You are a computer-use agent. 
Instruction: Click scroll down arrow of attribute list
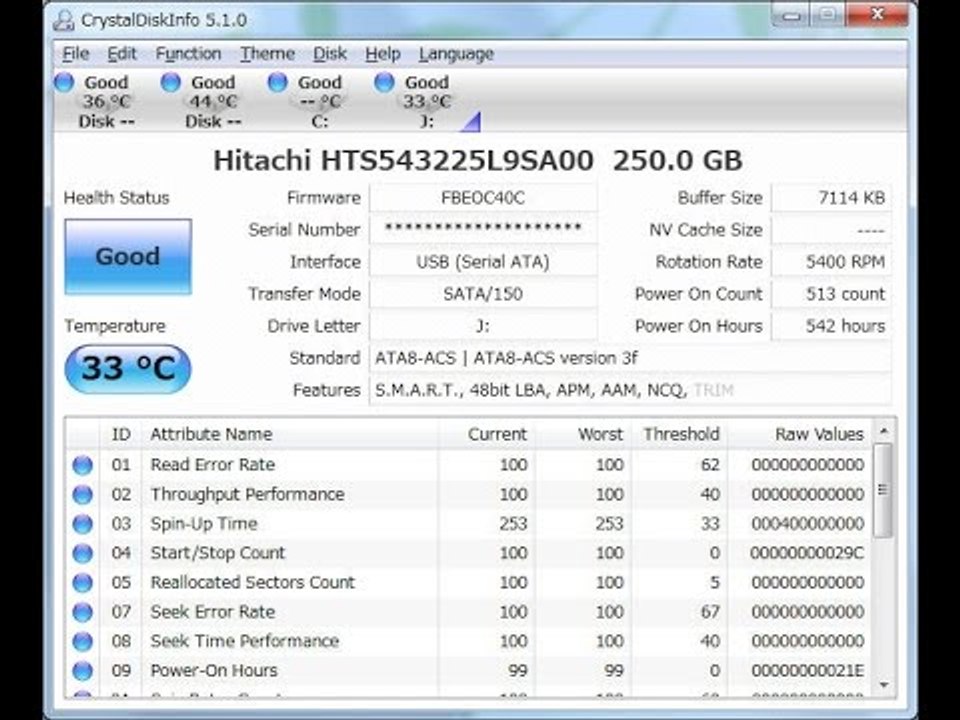click(x=884, y=685)
